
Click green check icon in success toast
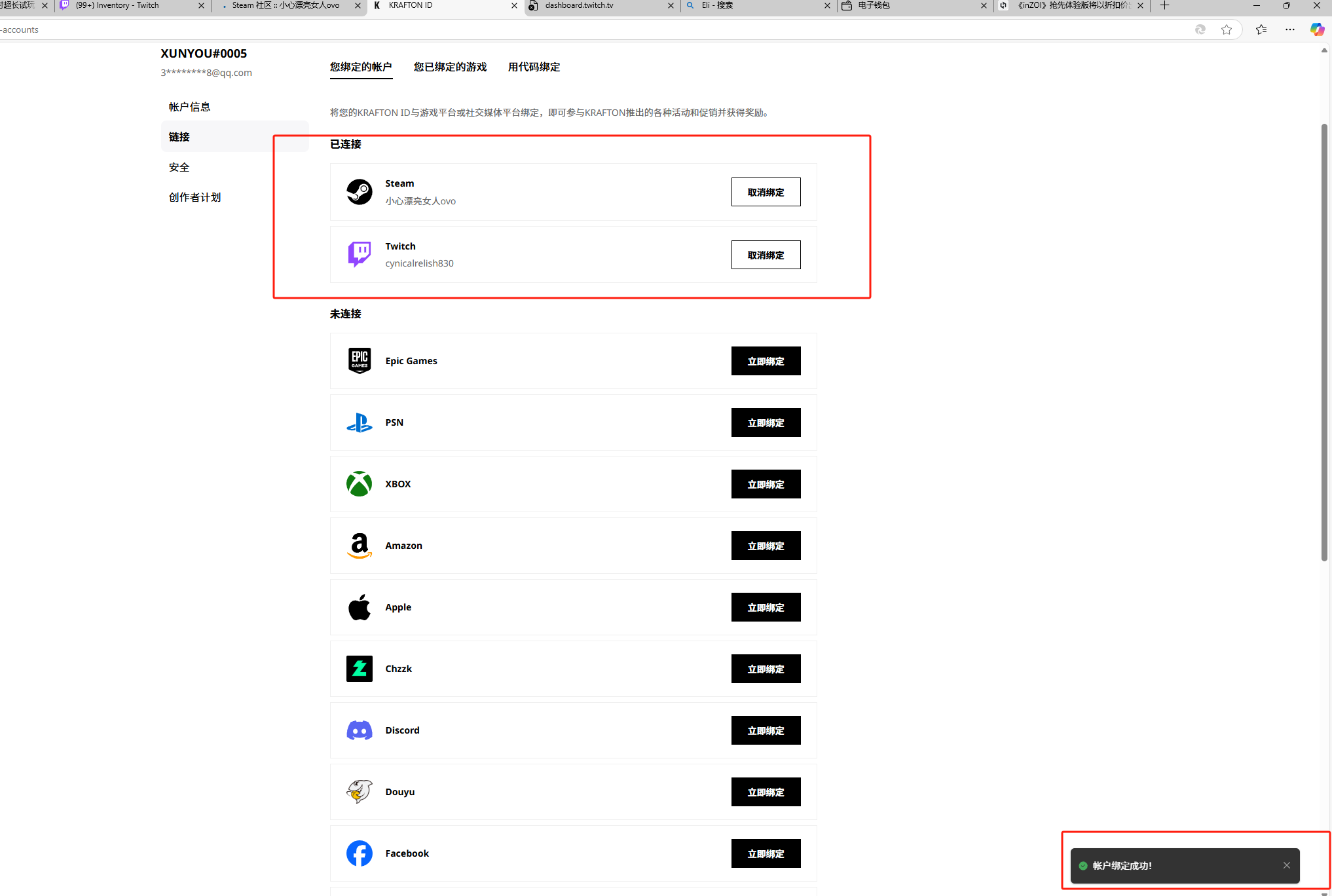pyautogui.click(x=1083, y=866)
